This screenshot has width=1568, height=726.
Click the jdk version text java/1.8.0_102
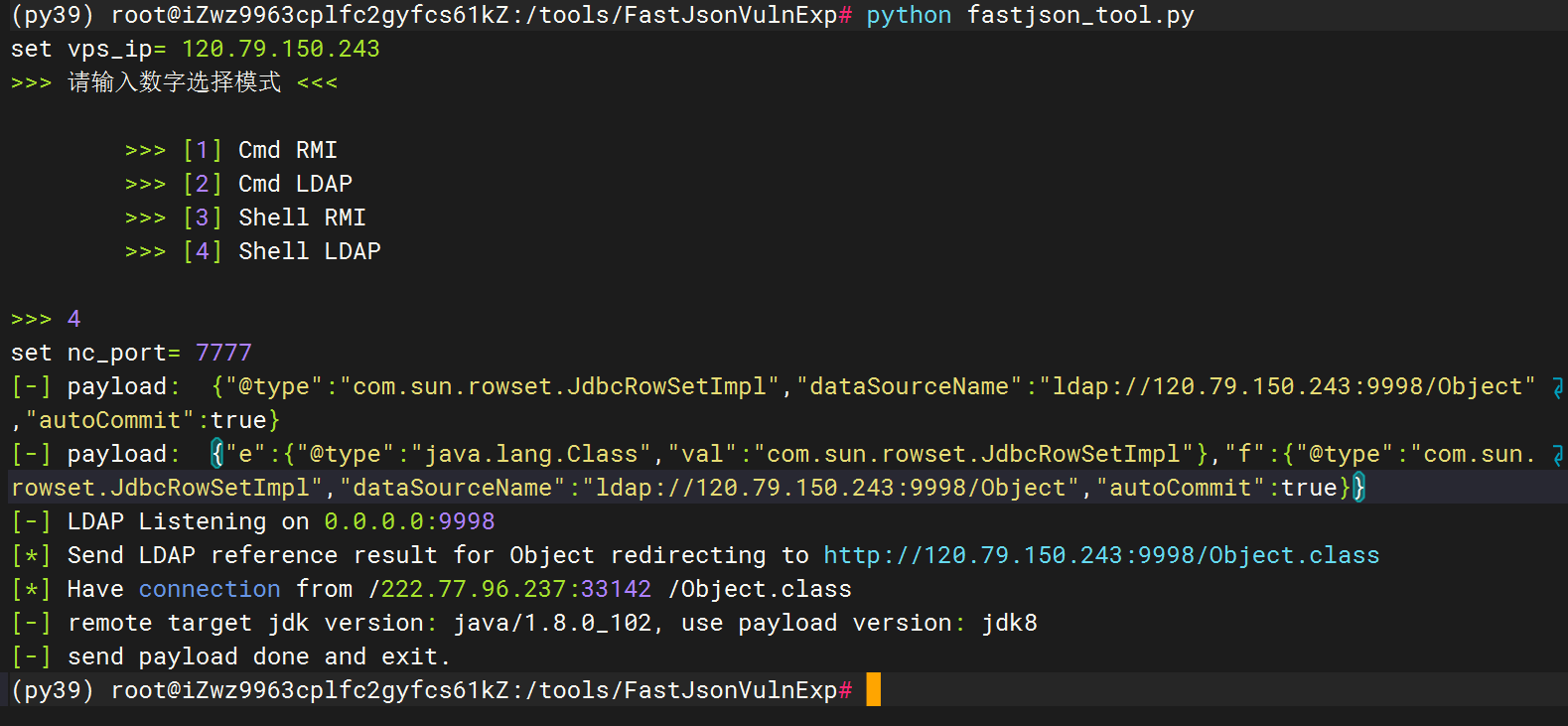pos(552,623)
